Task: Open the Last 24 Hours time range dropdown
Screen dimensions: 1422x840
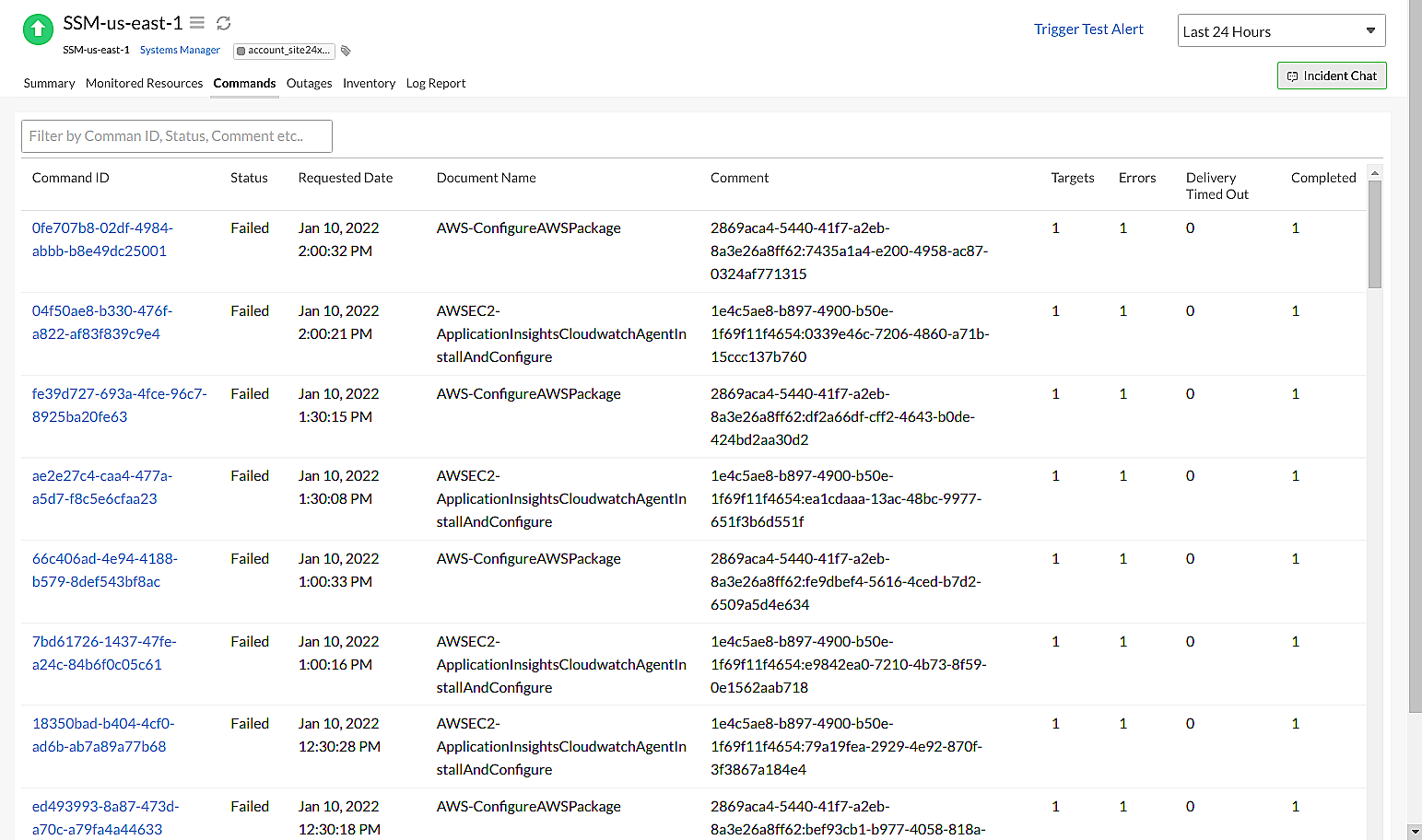Action: pyautogui.click(x=1281, y=30)
